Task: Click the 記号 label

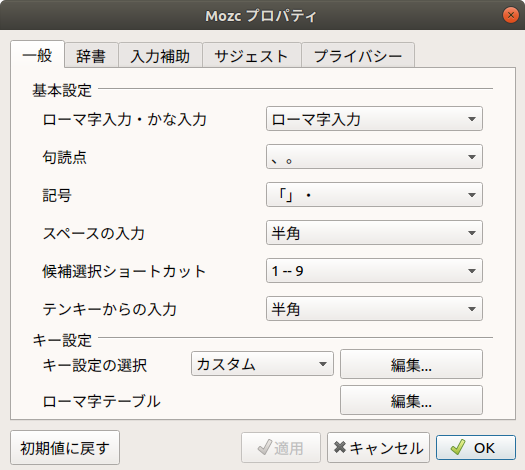Action: coord(57,195)
